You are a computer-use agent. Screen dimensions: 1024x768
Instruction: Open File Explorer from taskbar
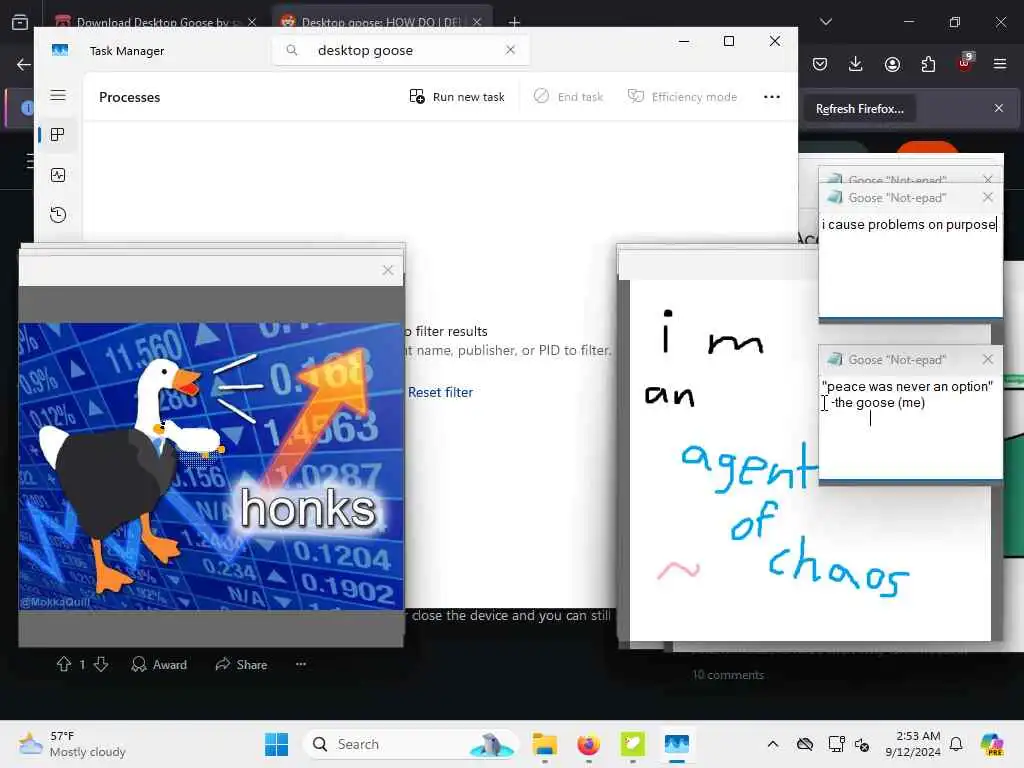click(x=544, y=744)
